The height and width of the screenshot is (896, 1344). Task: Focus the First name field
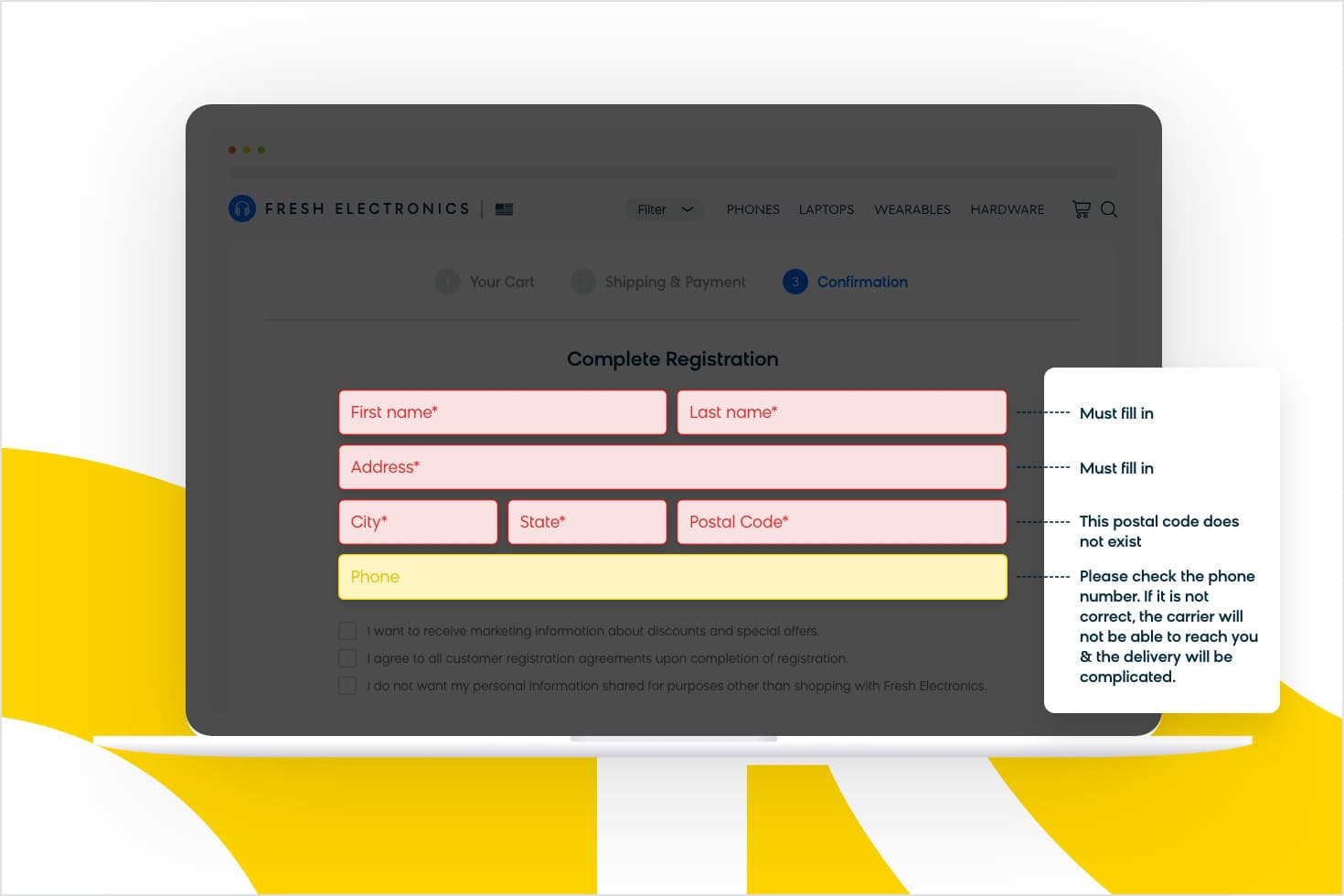pyautogui.click(x=503, y=412)
